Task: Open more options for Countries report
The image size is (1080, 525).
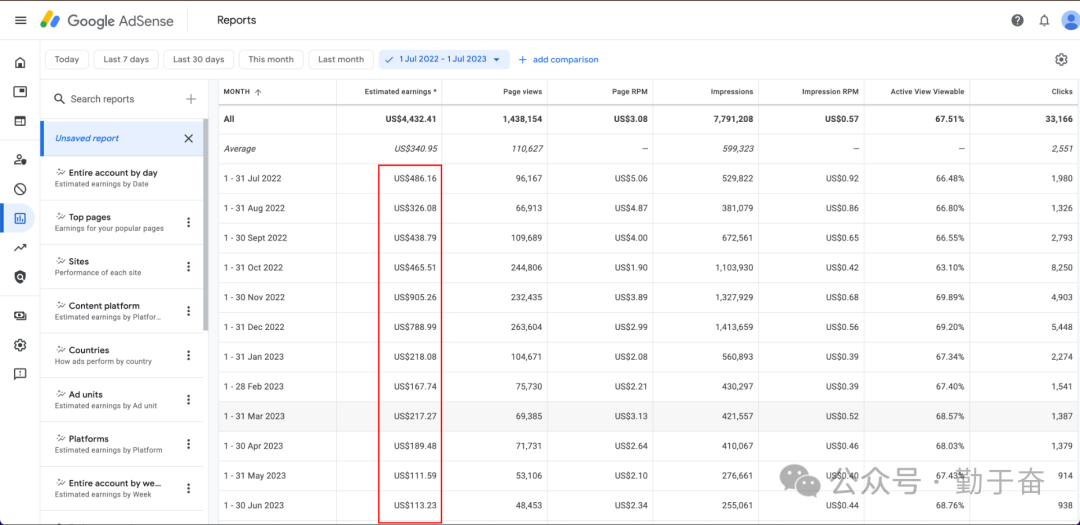Action: (188, 356)
